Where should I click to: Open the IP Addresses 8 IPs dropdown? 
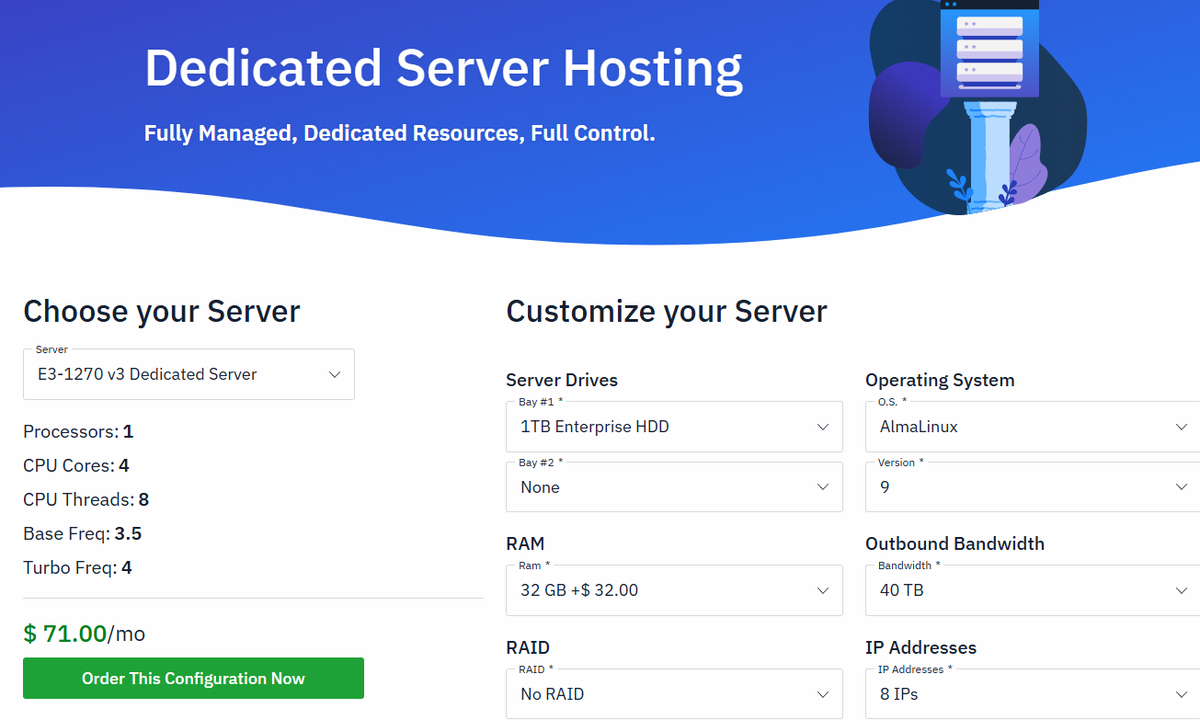[x=1033, y=693]
